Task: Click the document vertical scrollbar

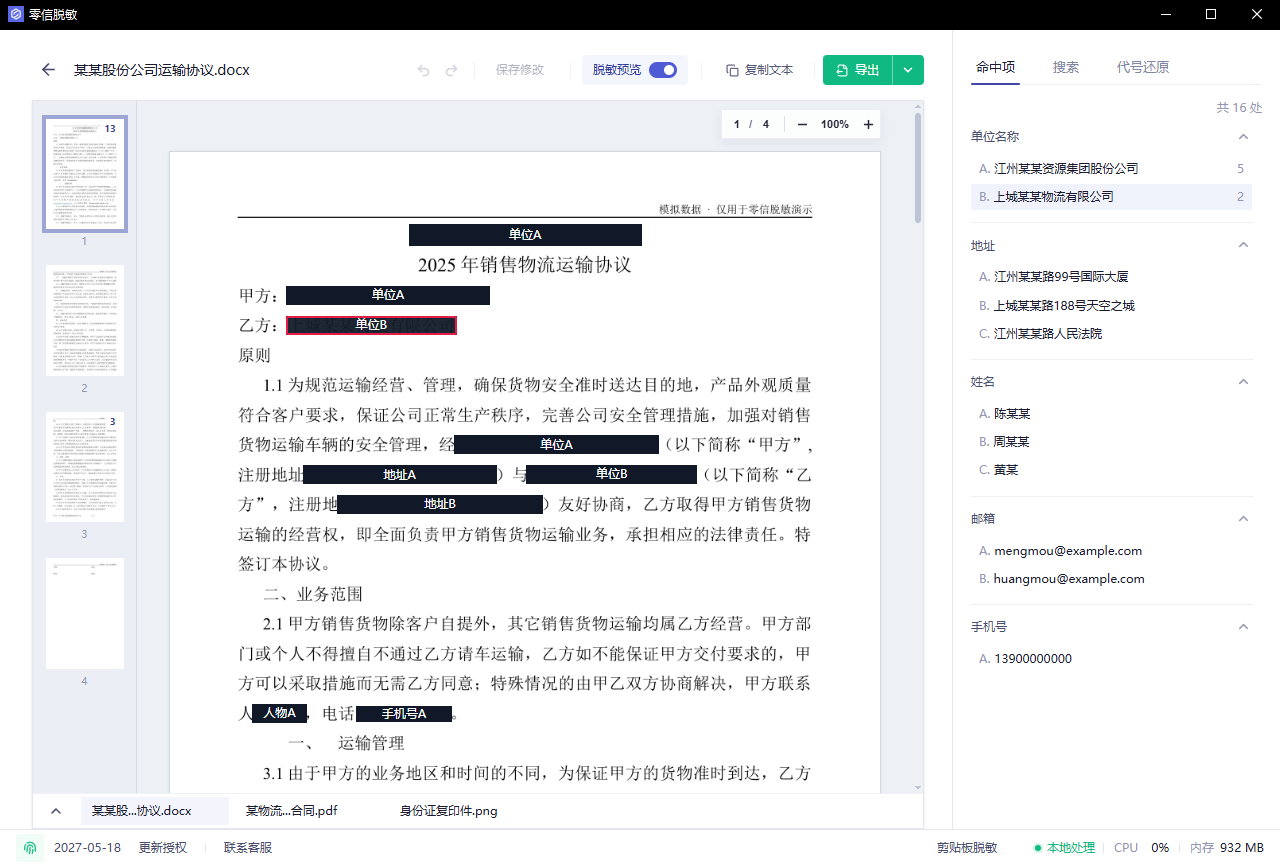Action: coord(918,167)
